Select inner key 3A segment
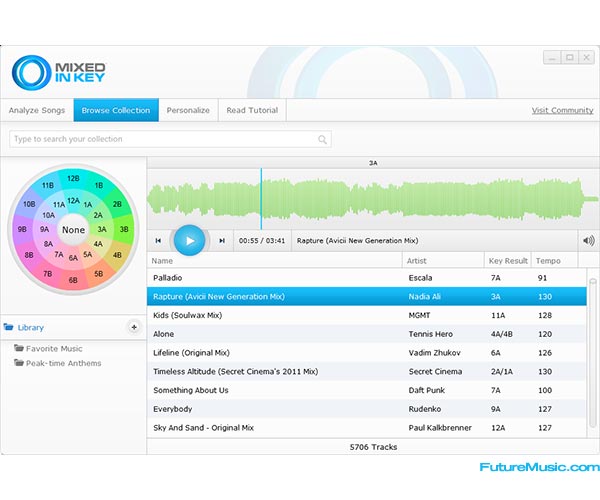This screenshot has width=600, height=500. tap(102, 230)
